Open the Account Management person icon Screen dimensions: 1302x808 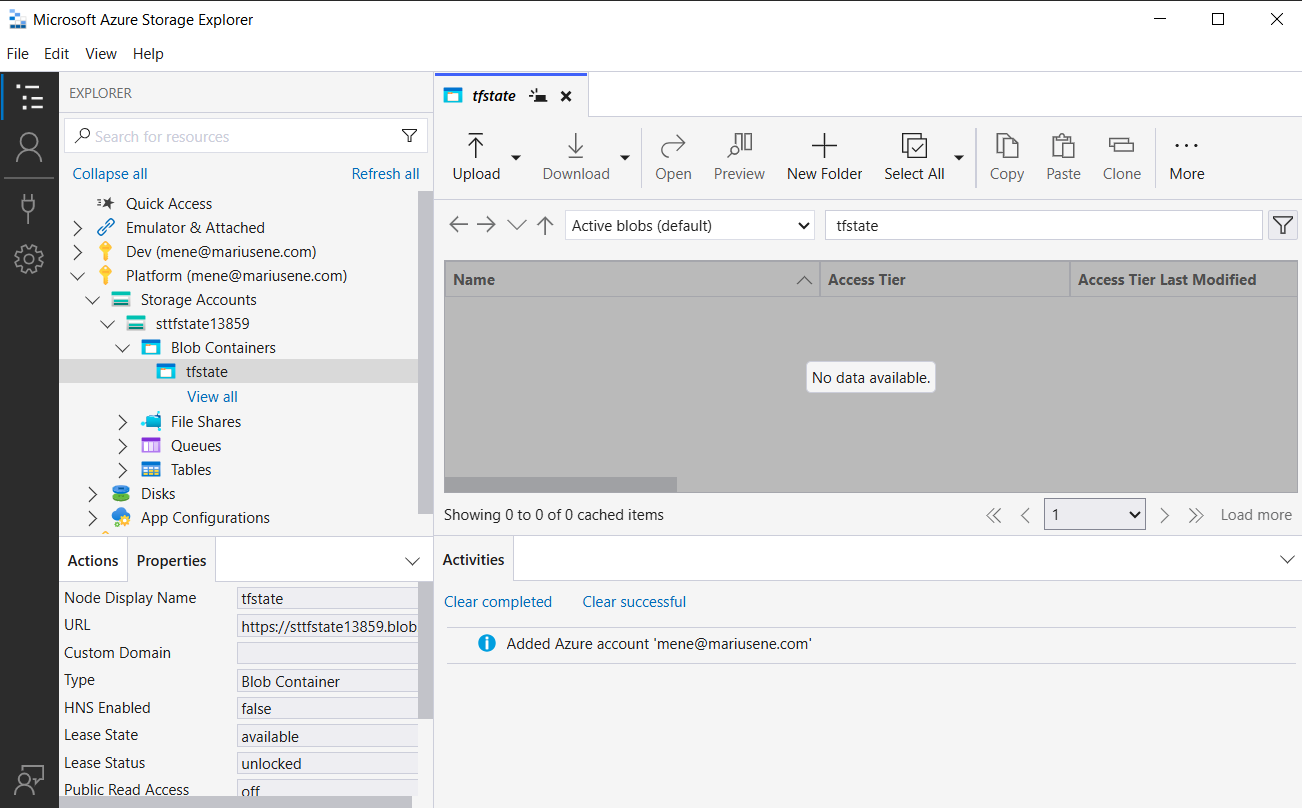(x=29, y=148)
